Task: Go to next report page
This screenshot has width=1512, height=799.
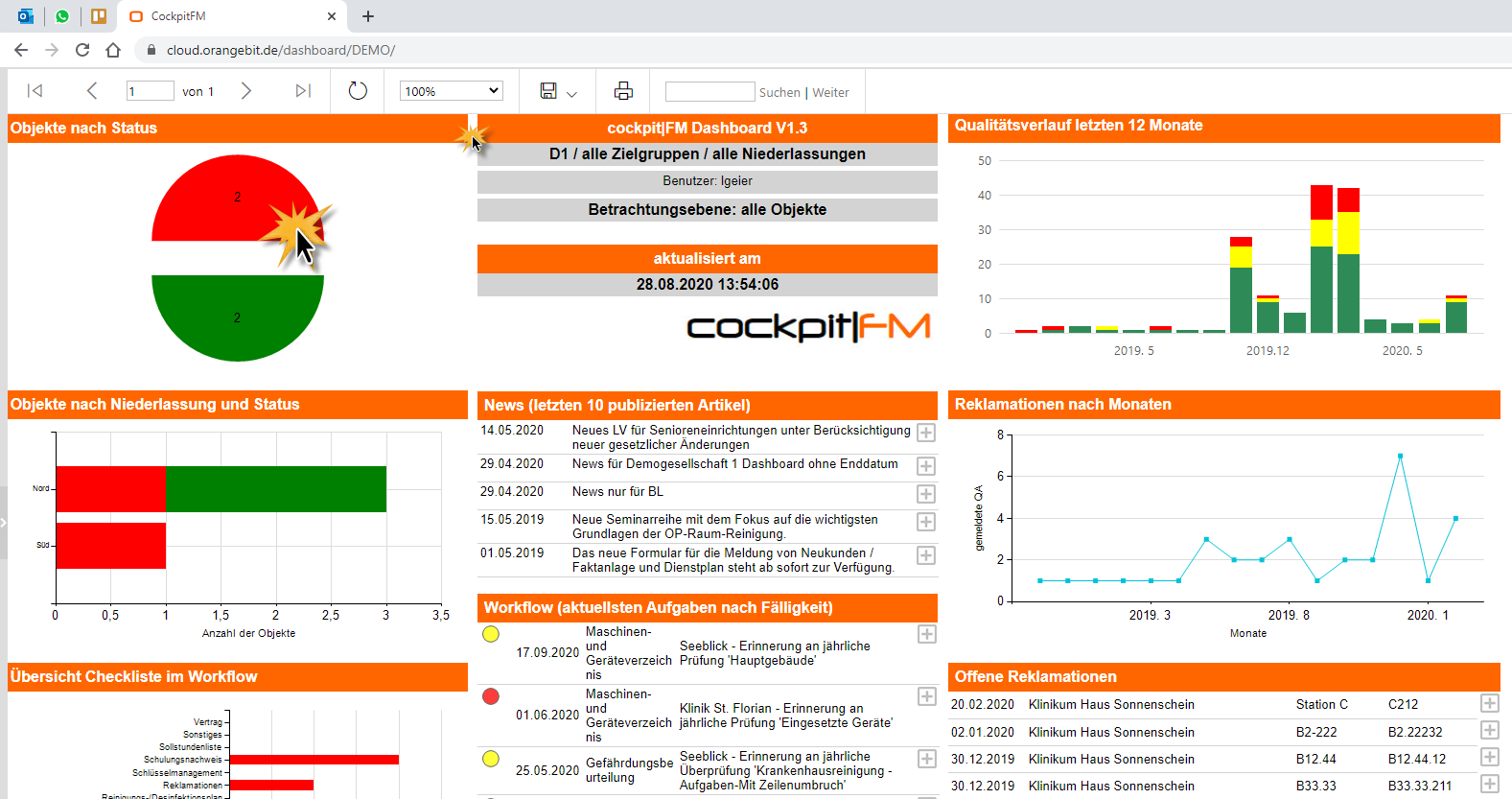Action: click(x=246, y=91)
